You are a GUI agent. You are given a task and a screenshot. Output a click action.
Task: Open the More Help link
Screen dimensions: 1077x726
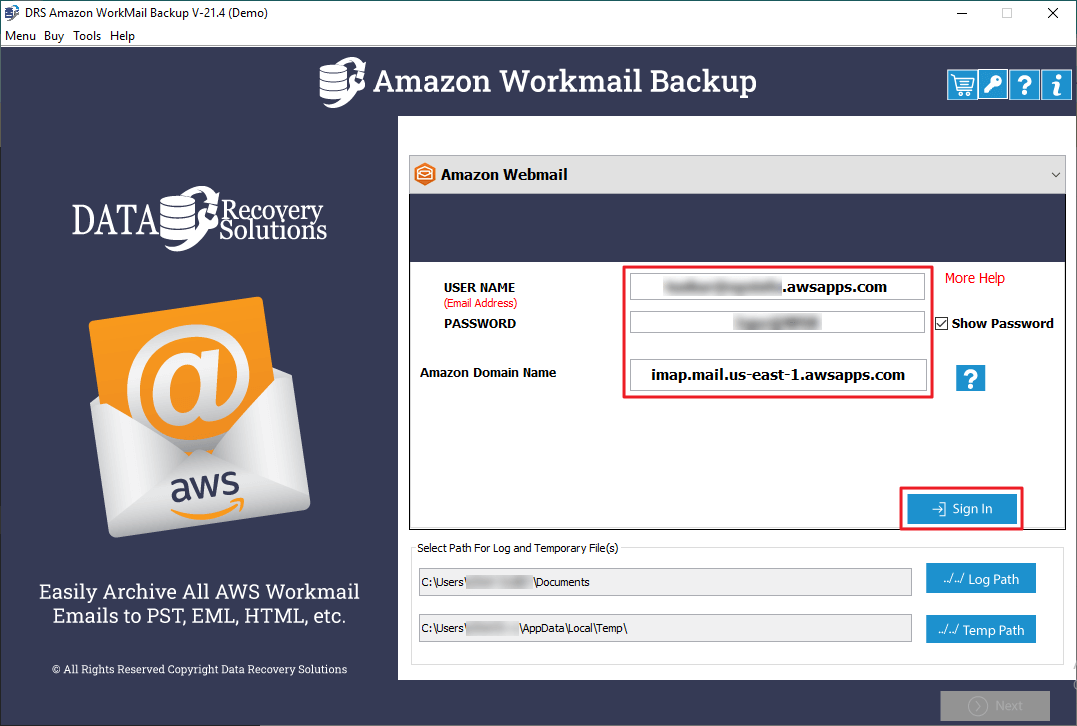974,278
